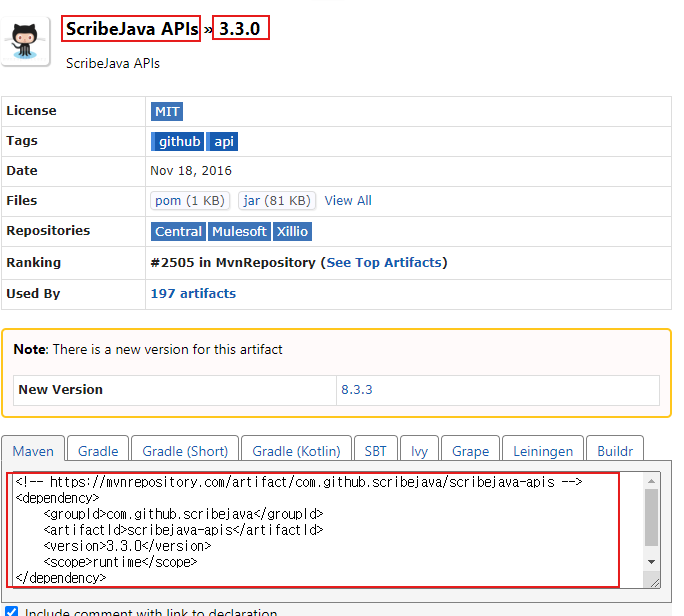
Task: Click the text area scroll up arrow
Action: click(x=651, y=481)
